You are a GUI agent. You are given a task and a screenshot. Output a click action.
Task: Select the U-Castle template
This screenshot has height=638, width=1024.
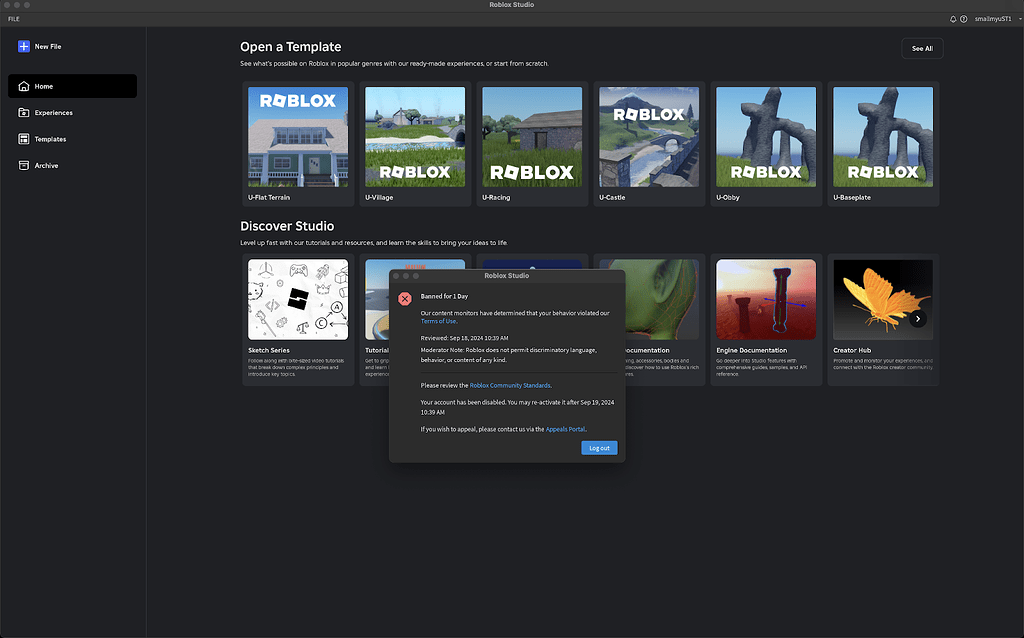tap(649, 136)
